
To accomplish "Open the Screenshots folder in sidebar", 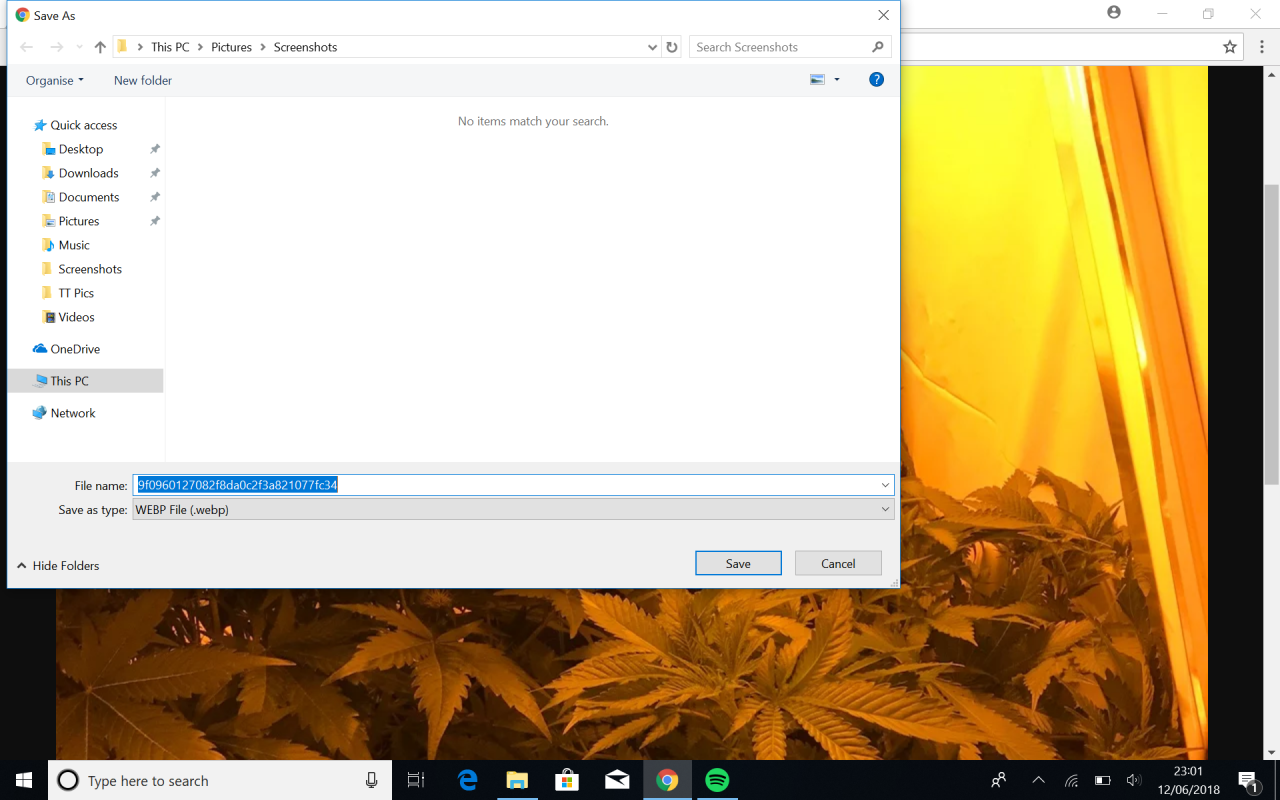I will point(90,269).
